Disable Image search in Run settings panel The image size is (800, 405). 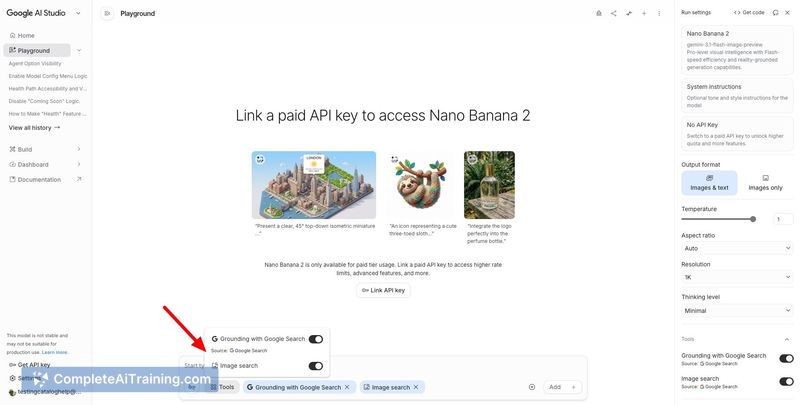pos(786,382)
